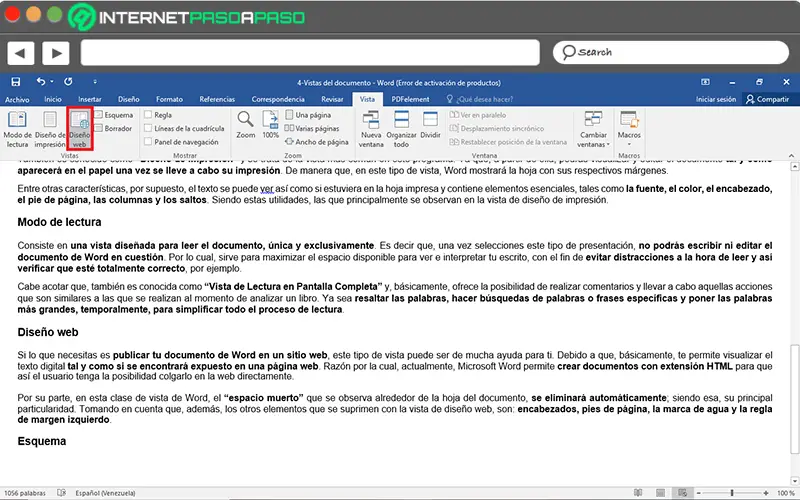Click Desplazamiento sincrónico option
Screen dimensions: 800x500
497,128
